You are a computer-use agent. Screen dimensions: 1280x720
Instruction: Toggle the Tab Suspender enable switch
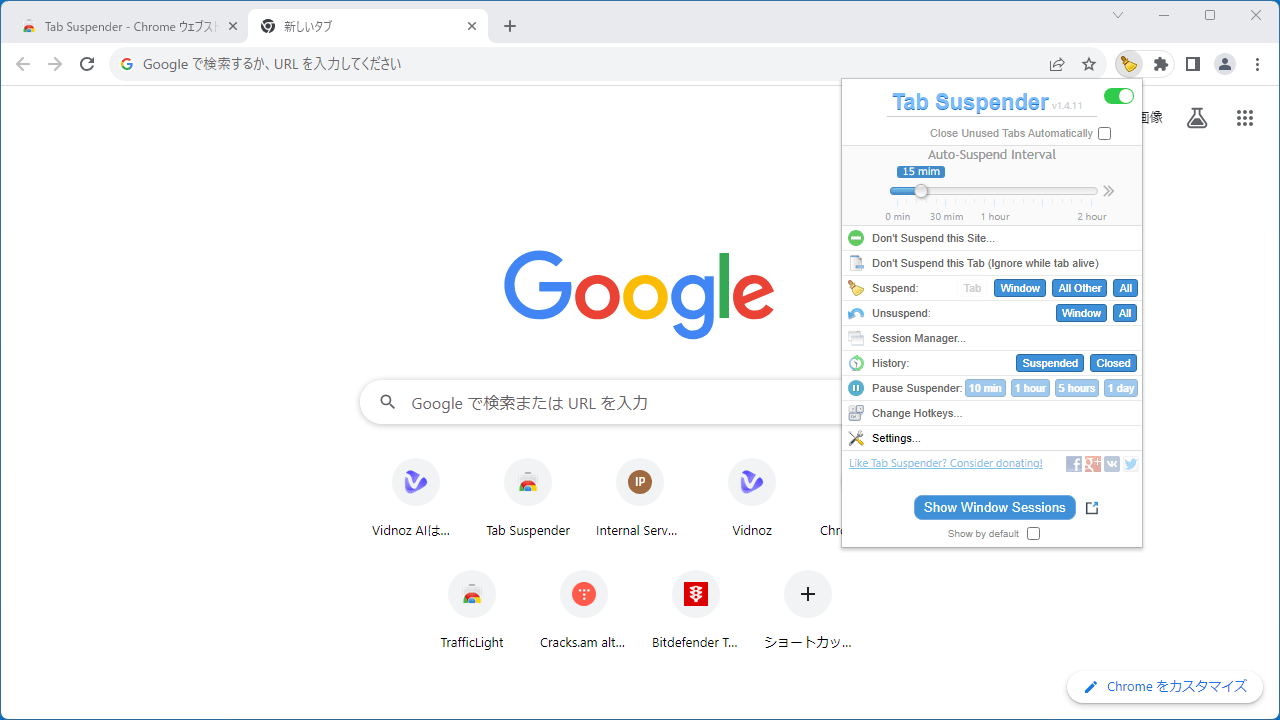click(1119, 96)
